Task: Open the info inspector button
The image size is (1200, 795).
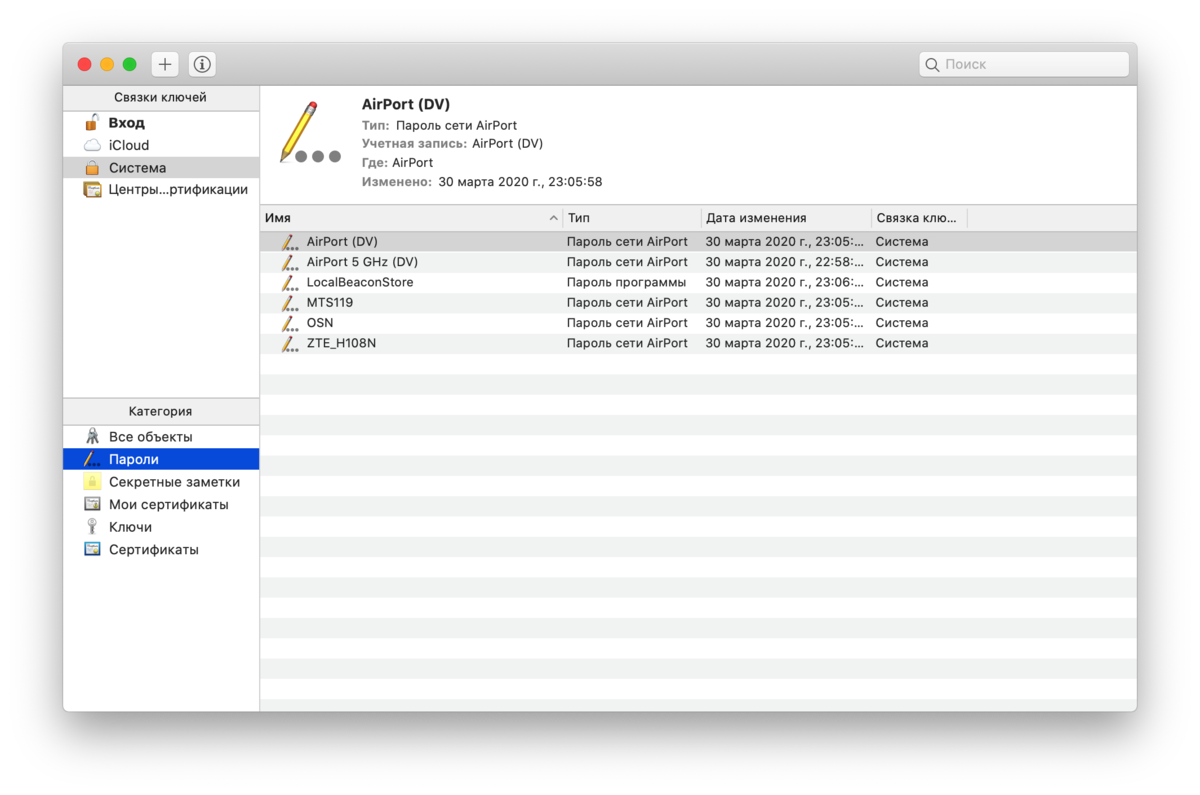Action: tap(202, 64)
